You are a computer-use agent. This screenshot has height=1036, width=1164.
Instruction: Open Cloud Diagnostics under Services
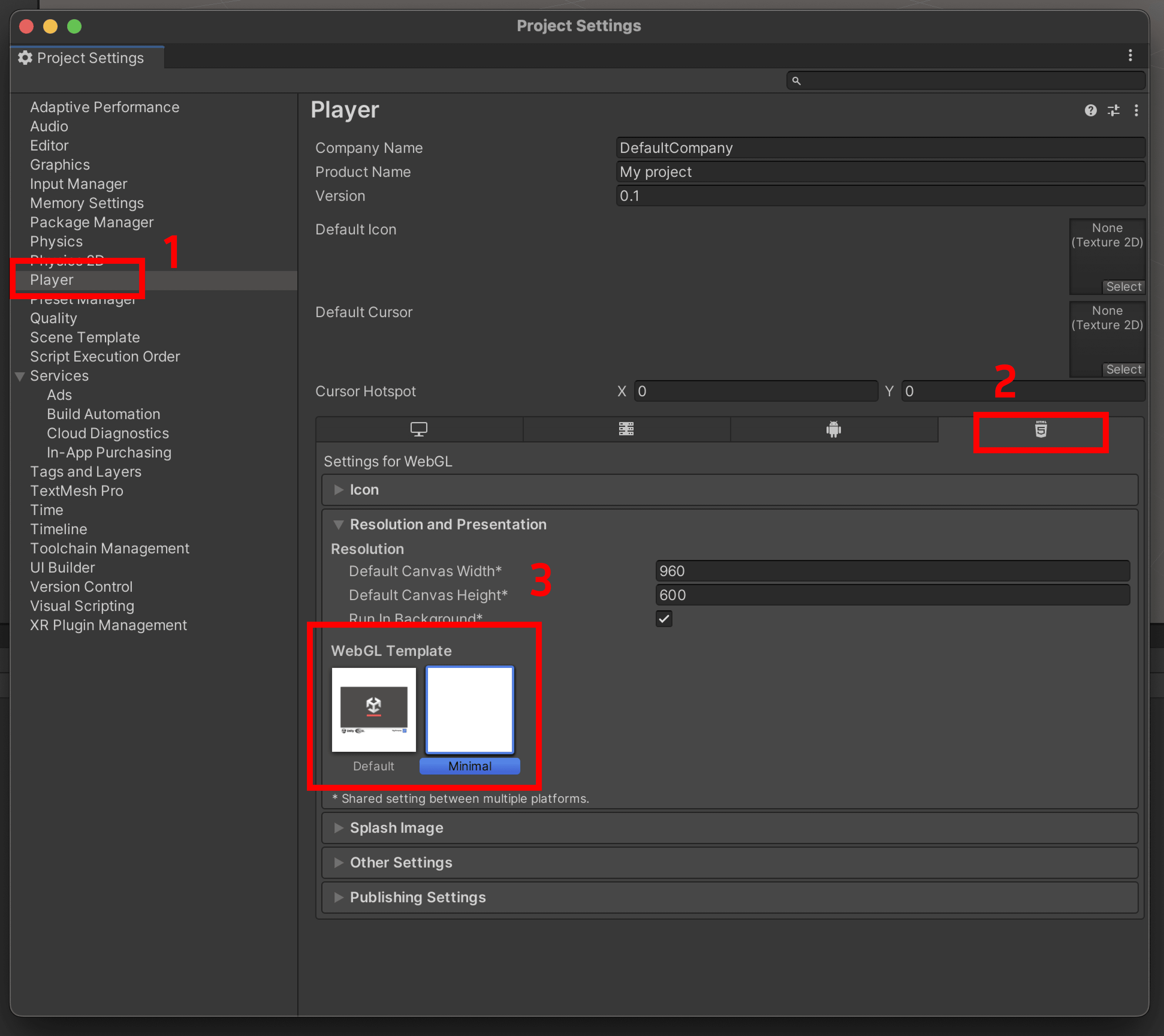[108, 434]
